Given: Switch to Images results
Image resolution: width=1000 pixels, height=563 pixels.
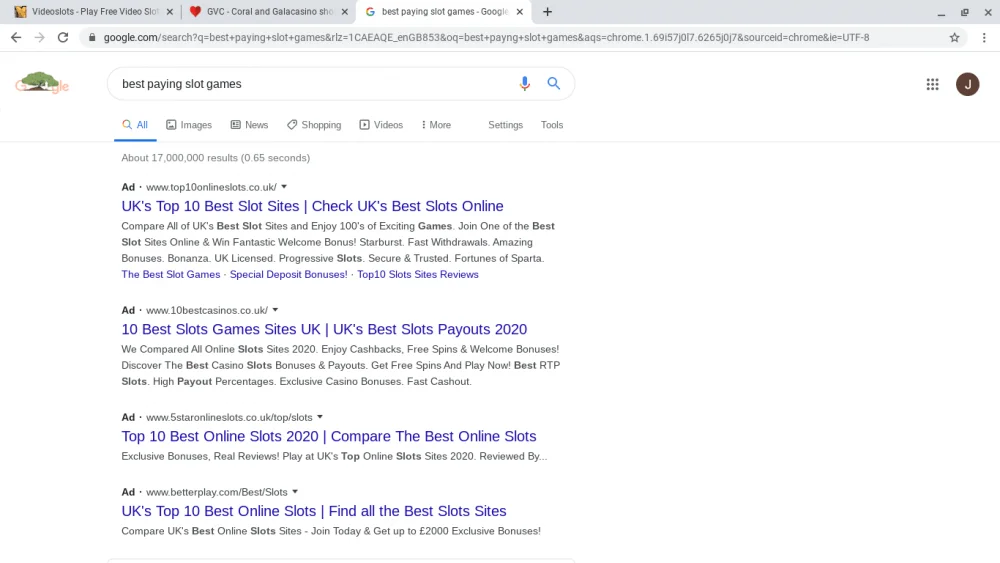Looking at the screenshot, I should (x=189, y=125).
